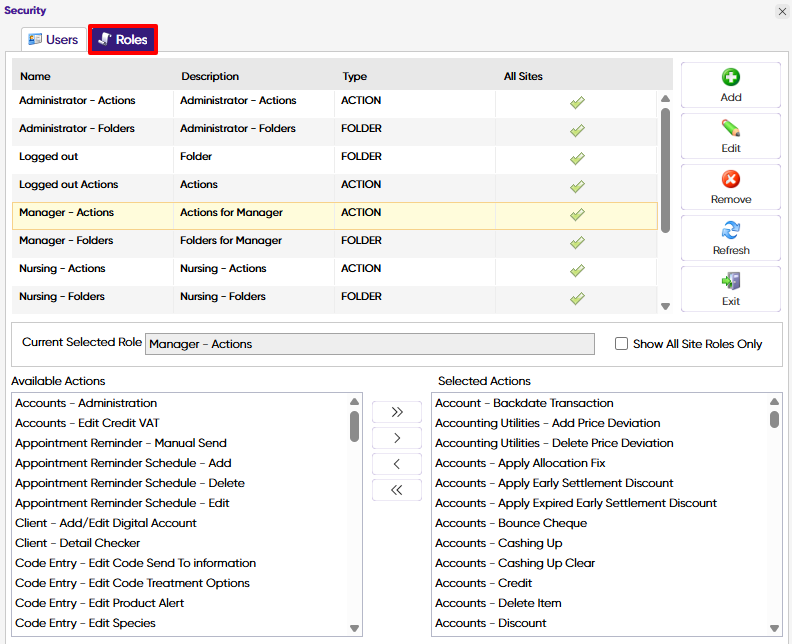Click the Add role button
Screen dimensions: 792x644
730,85
